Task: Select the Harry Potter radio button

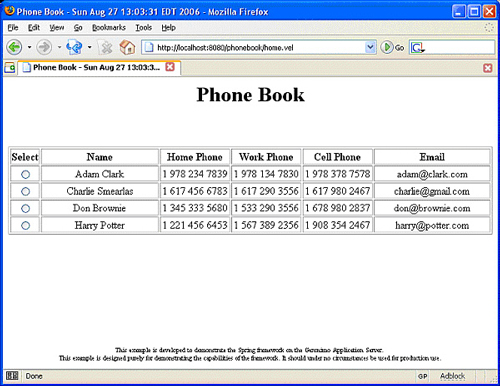Action: [x=25, y=226]
